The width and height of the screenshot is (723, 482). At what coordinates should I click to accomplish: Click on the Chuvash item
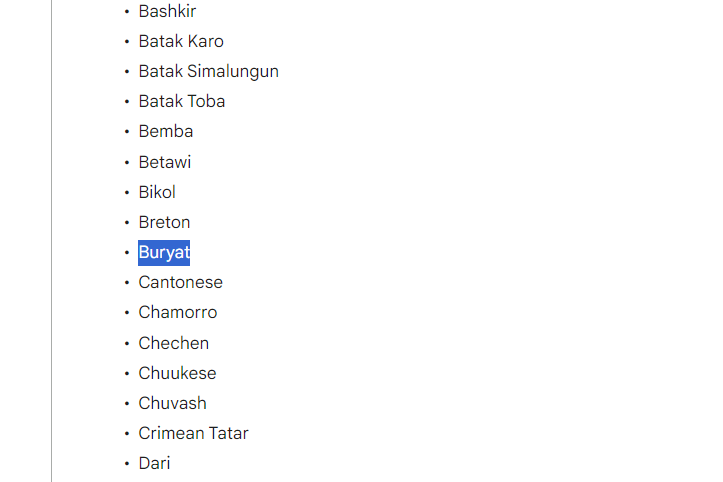coord(172,403)
